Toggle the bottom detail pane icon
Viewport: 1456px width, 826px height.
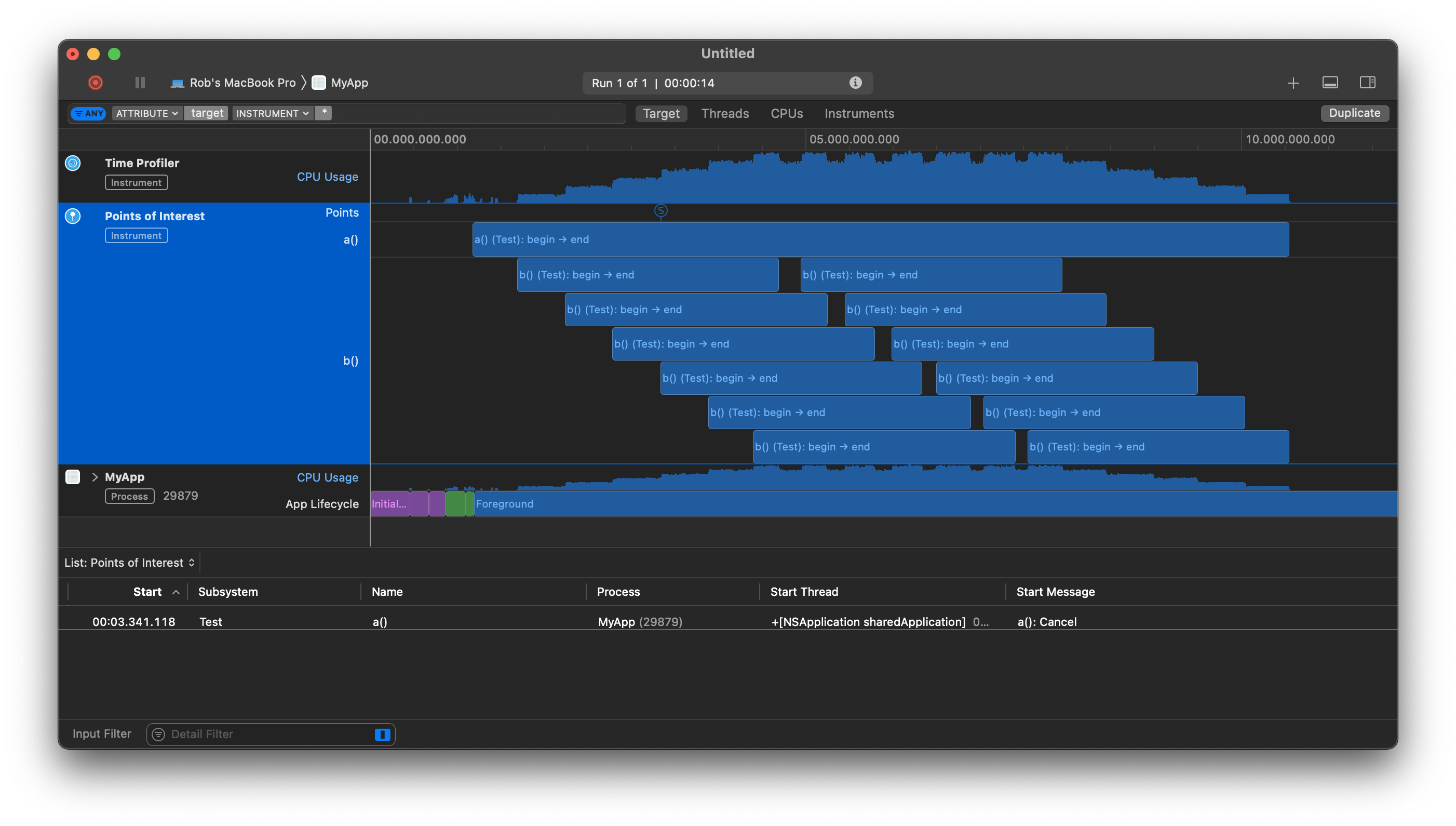pos(1330,83)
